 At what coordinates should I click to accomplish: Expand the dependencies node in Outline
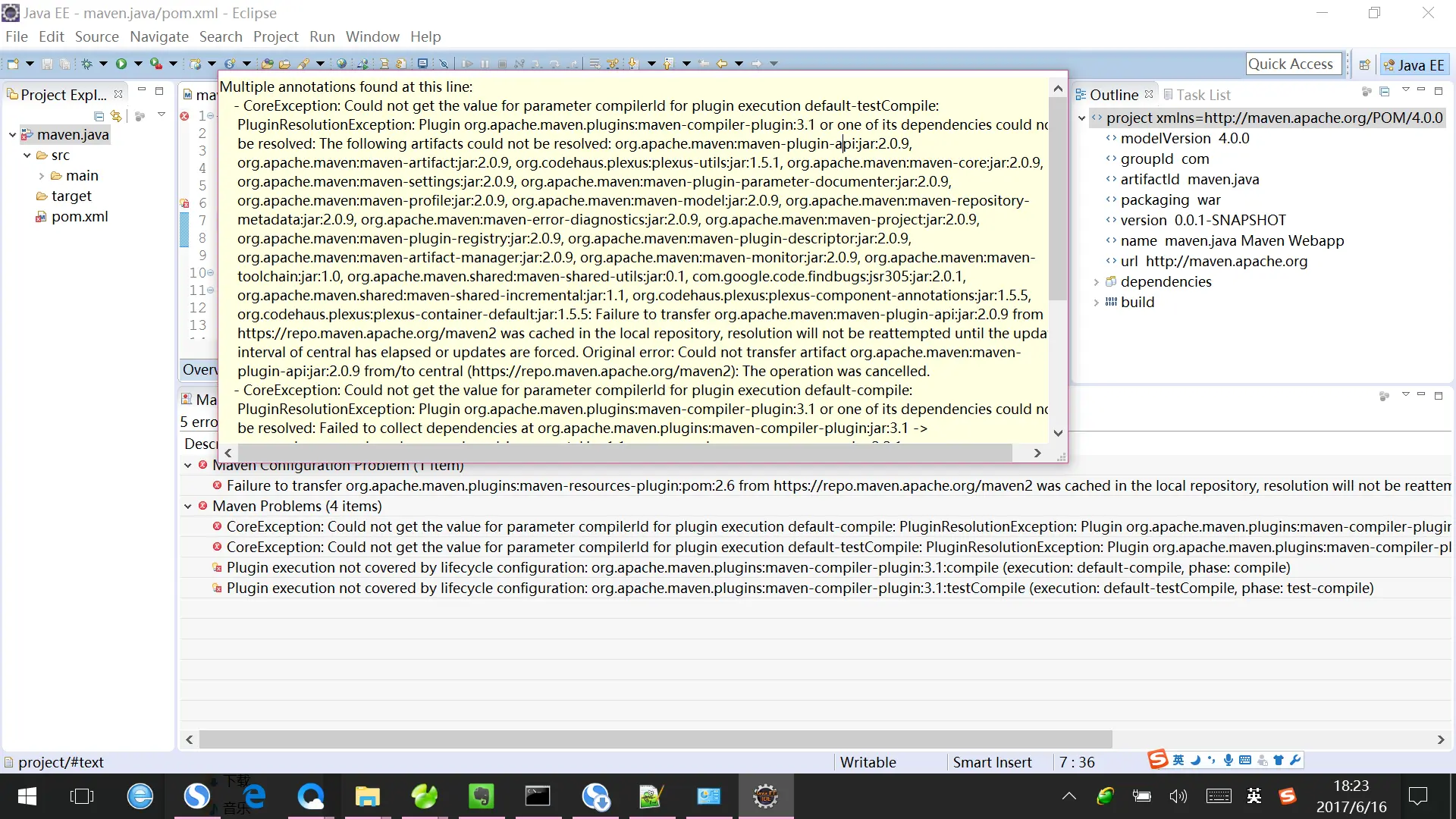(x=1096, y=281)
